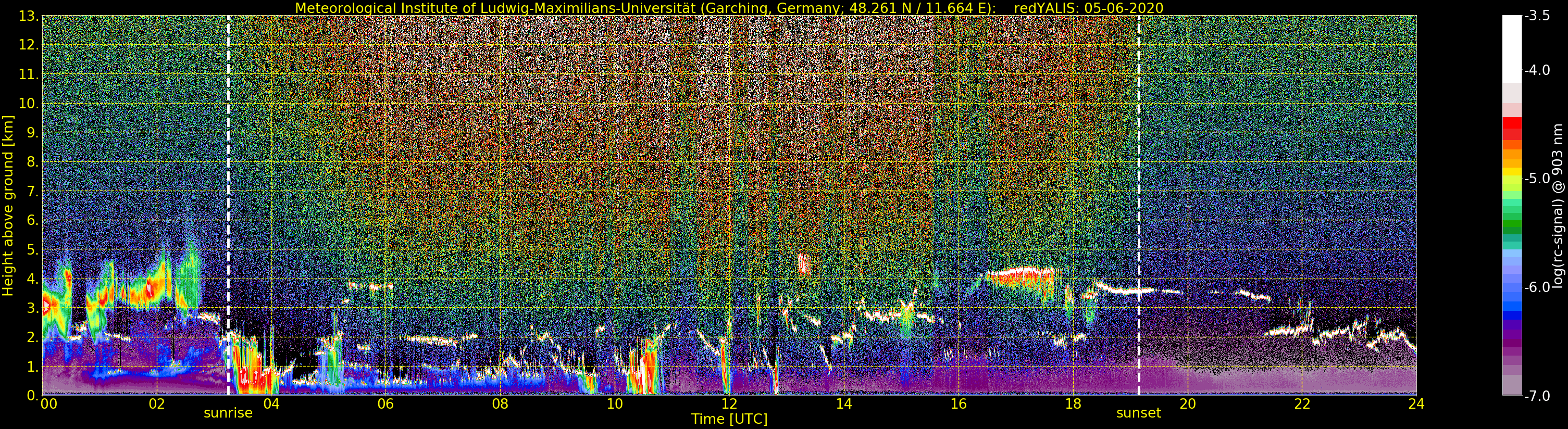The height and width of the screenshot is (429, 1568).
Task: Click the height axis tick '0.'
Action: (x=33, y=396)
